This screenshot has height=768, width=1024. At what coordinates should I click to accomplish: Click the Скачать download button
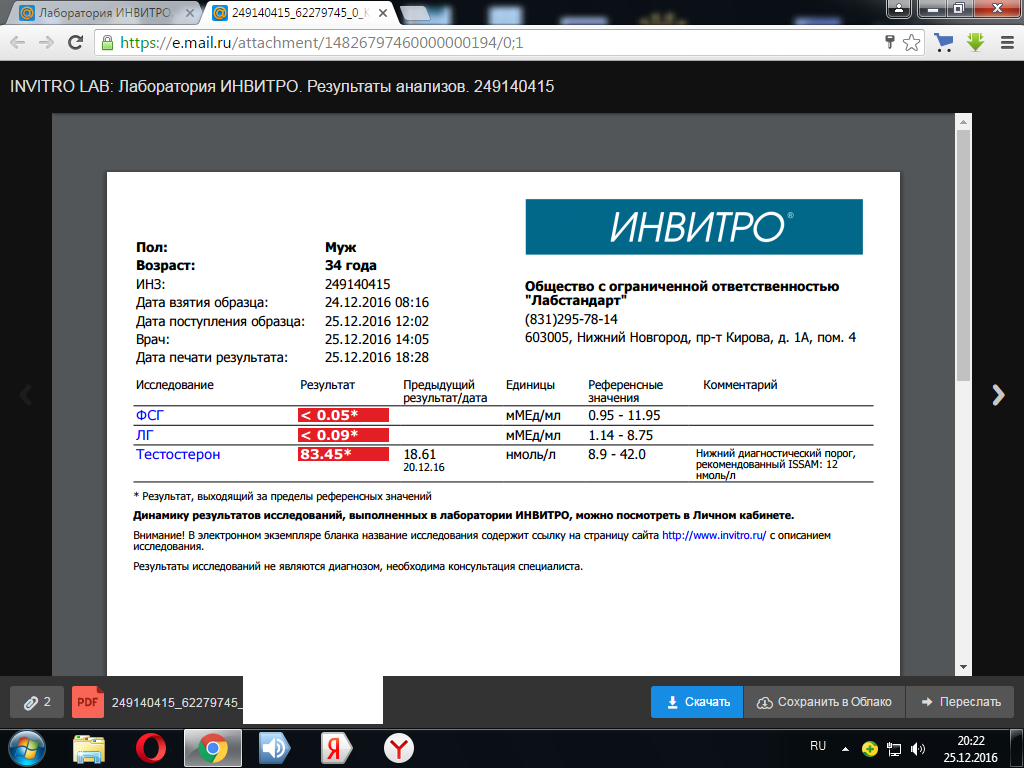tap(697, 702)
